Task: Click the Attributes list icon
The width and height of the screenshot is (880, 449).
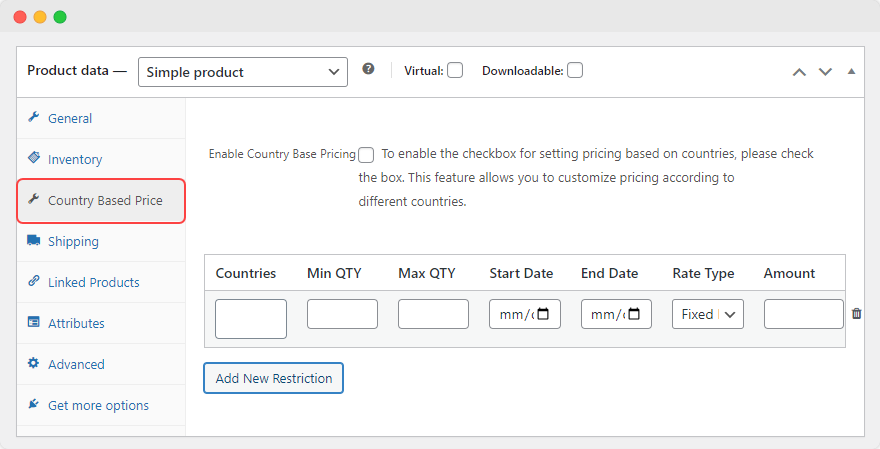Action: (33, 323)
